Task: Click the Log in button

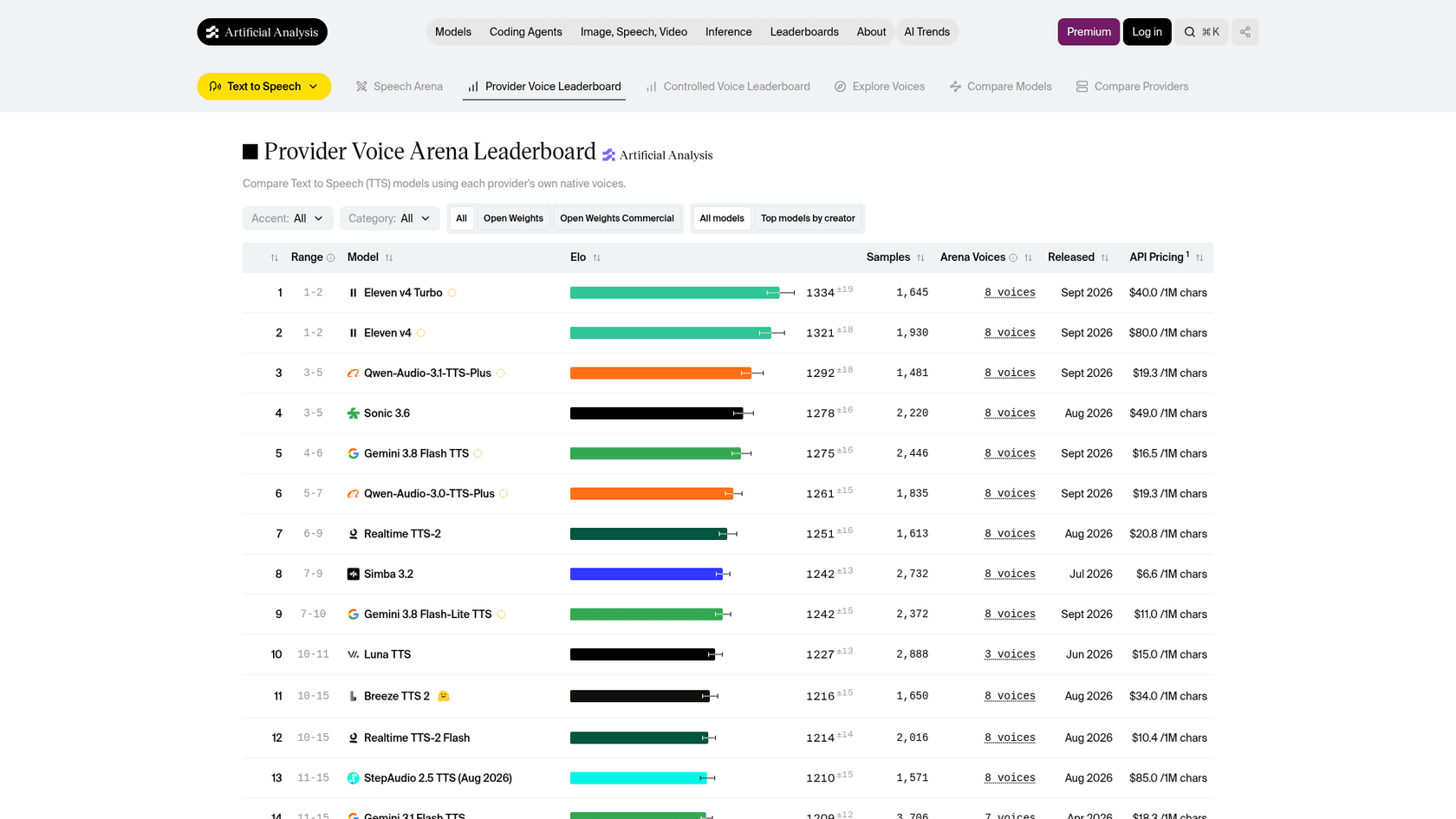Action: 1147,32
